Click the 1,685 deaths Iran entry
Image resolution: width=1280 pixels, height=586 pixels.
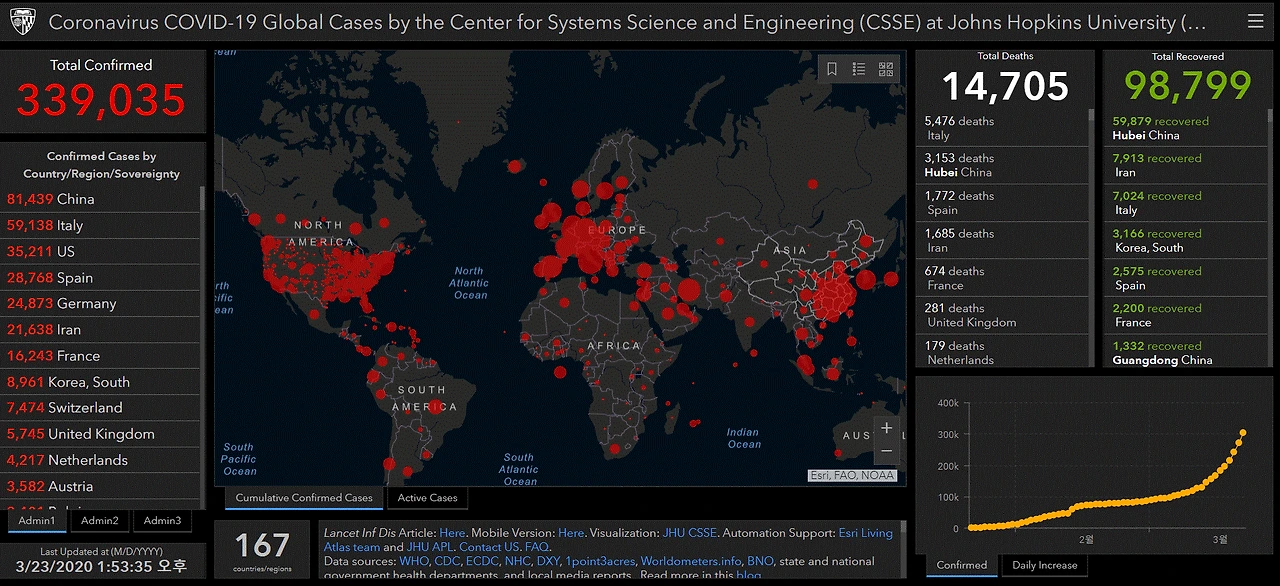pyautogui.click(x=1001, y=240)
